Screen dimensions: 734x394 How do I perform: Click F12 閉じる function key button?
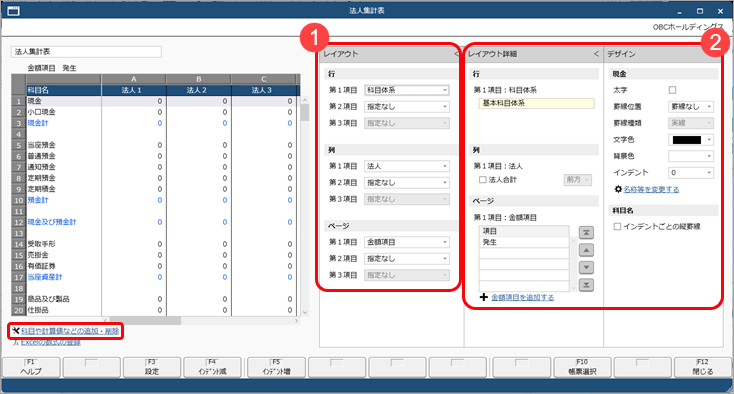[703, 367]
